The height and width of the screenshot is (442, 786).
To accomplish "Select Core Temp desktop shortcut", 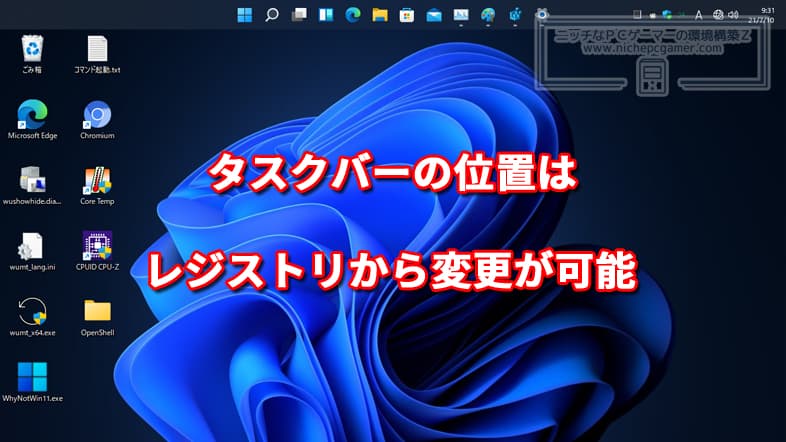I will (x=97, y=185).
